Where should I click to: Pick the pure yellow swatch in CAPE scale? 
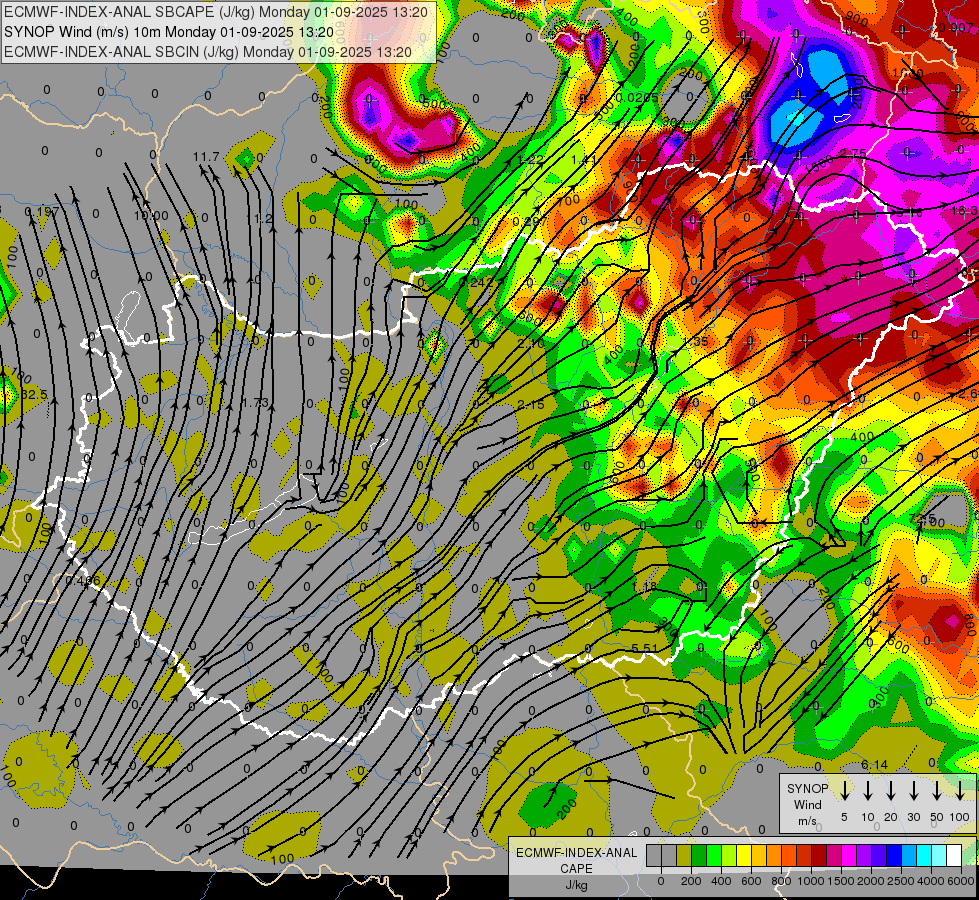[744, 855]
